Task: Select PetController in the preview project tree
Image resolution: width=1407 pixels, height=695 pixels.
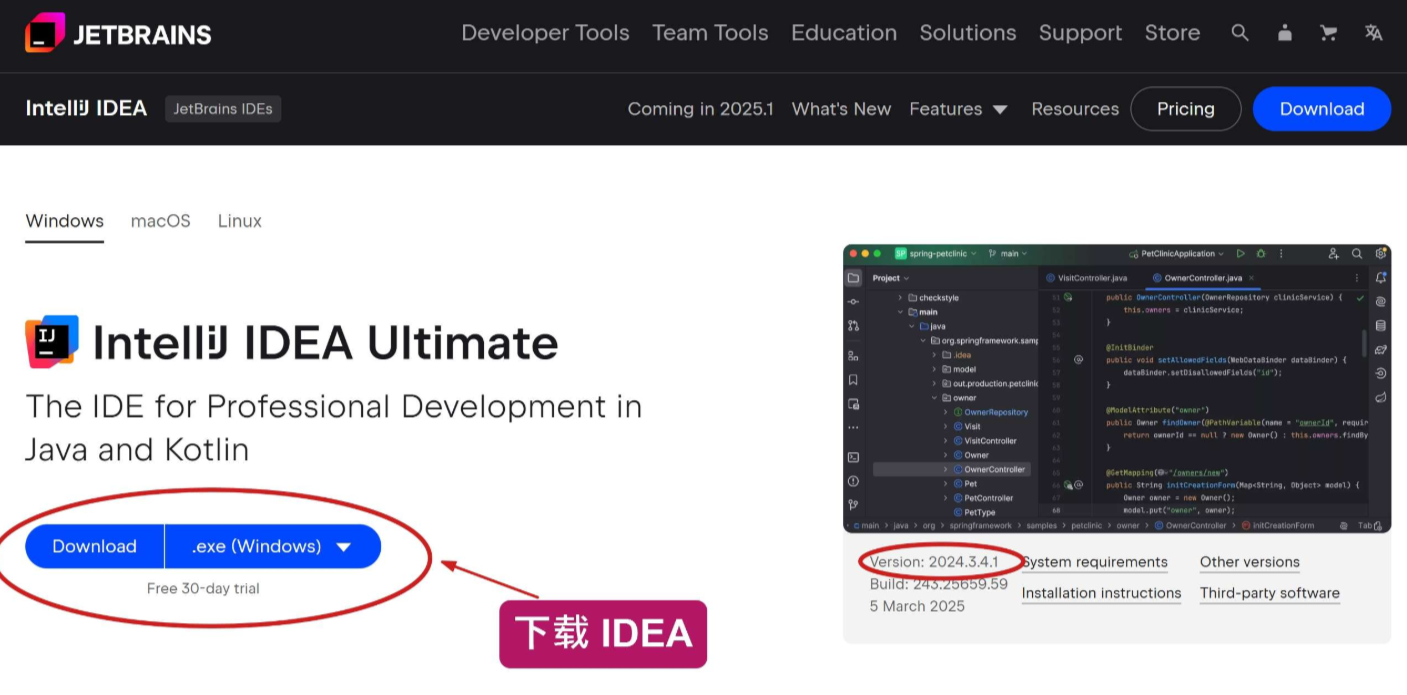Action: tap(982, 498)
